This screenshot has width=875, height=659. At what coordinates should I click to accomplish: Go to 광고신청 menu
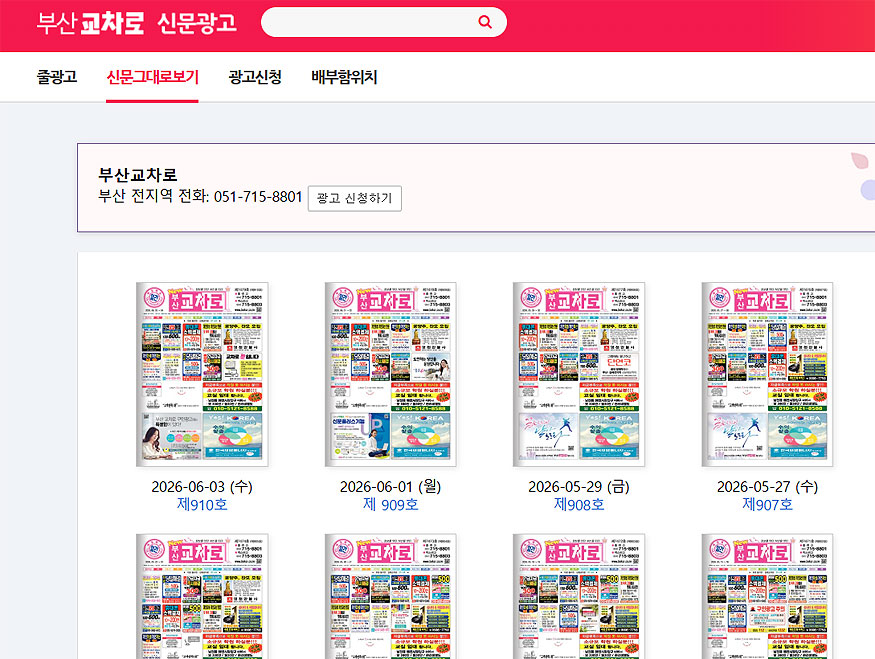(255, 76)
